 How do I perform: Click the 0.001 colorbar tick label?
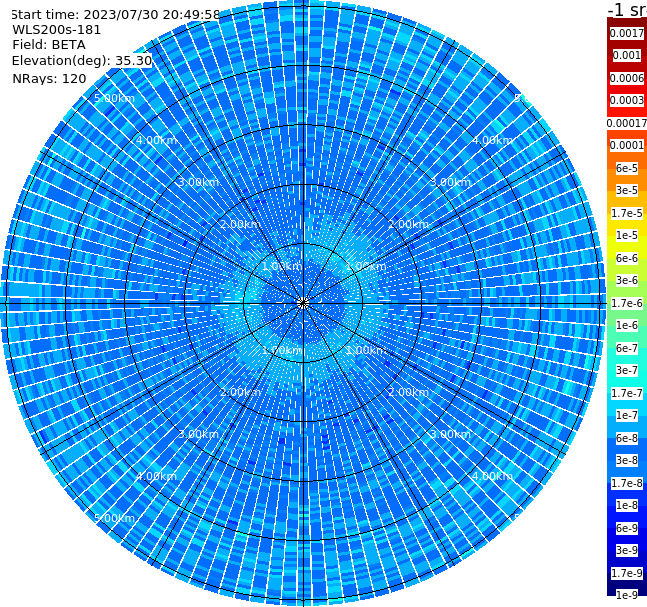[x=627, y=55]
